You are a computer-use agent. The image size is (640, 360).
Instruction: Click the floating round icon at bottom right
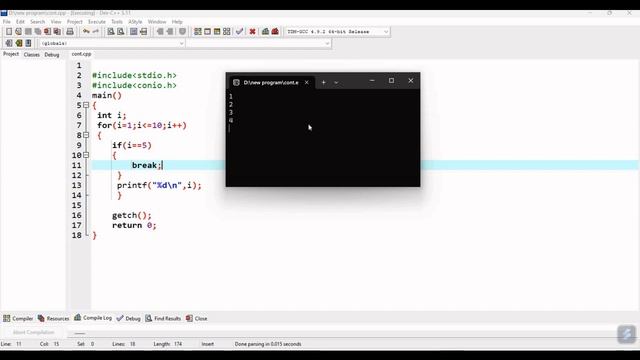(x=627, y=334)
